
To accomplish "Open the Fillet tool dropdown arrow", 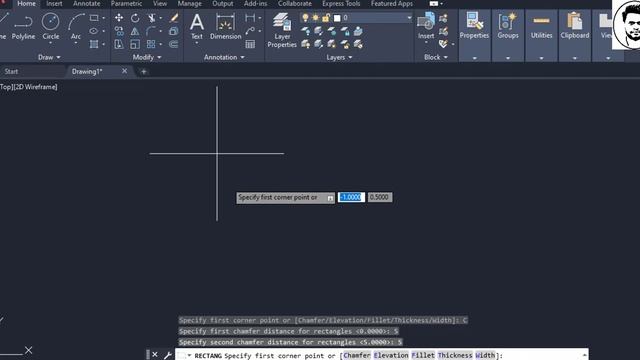I will pyautogui.click(x=160, y=31).
